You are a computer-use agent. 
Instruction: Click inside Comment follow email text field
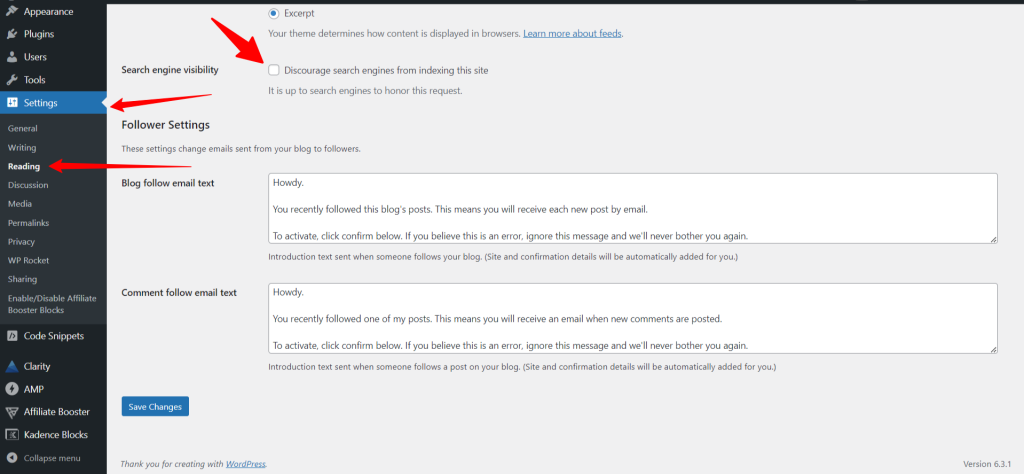(x=632, y=318)
